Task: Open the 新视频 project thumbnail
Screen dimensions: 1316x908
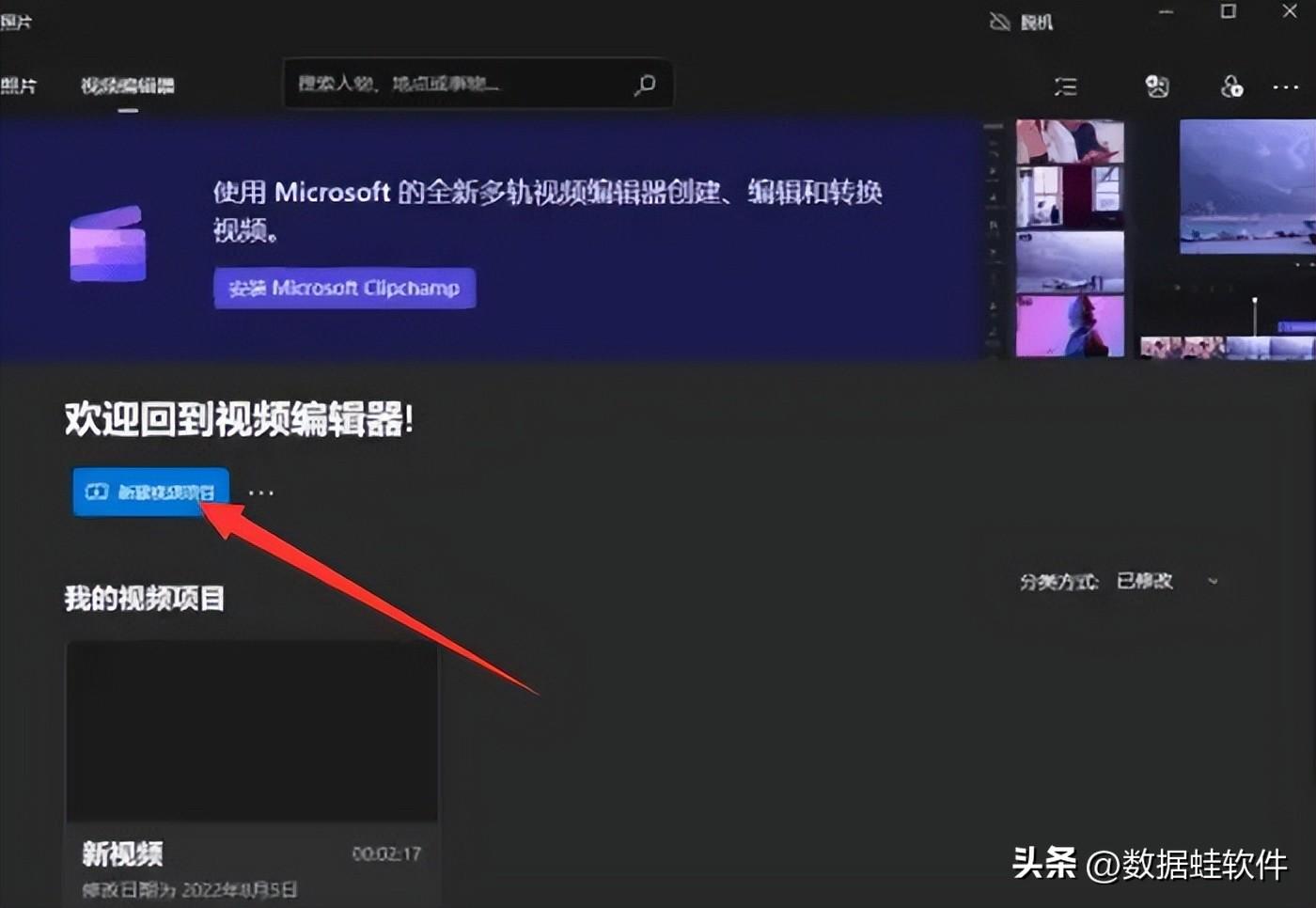Action: tap(252, 731)
